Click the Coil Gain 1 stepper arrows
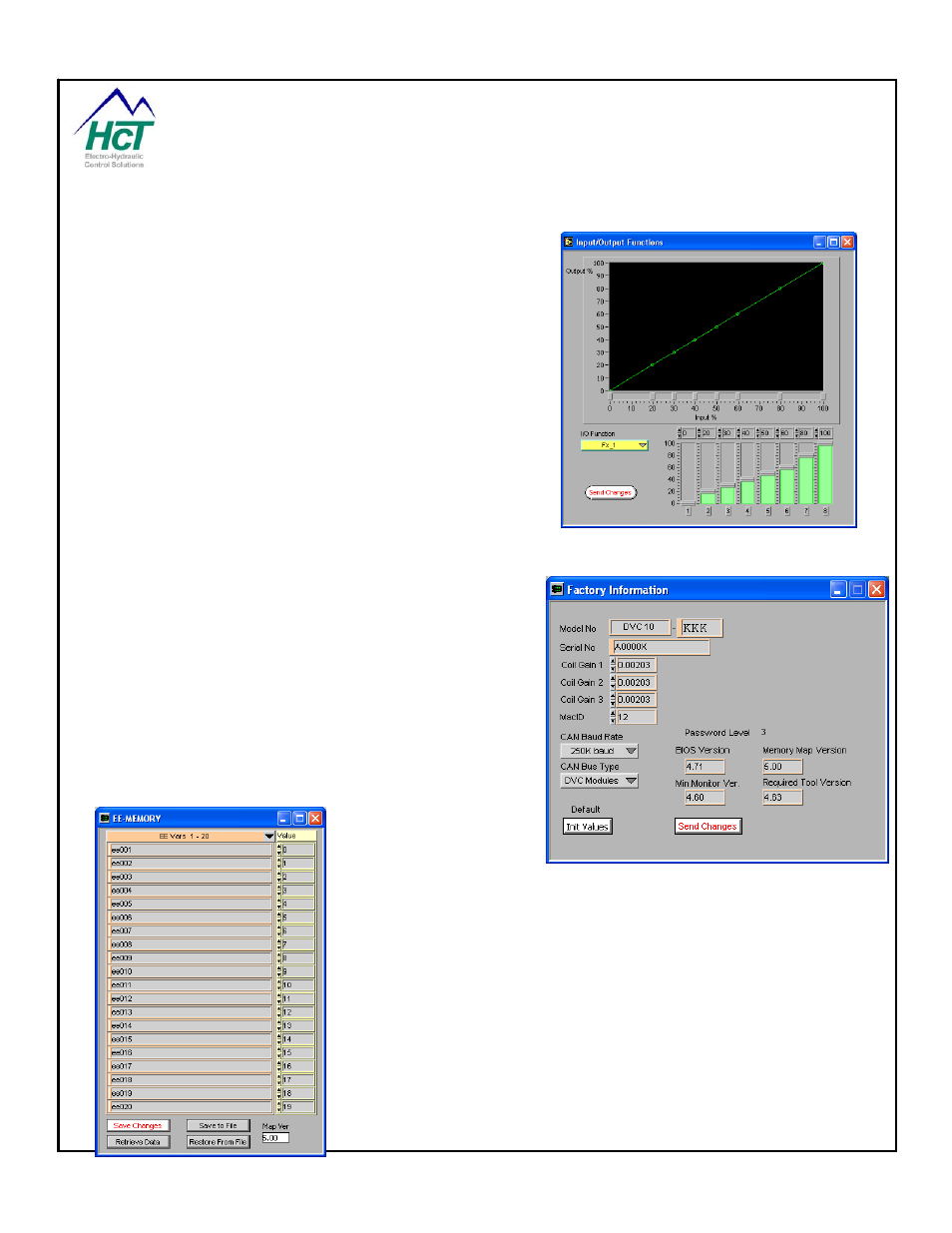Viewport: 952px width, 1233px height. [x=613, y=665]
